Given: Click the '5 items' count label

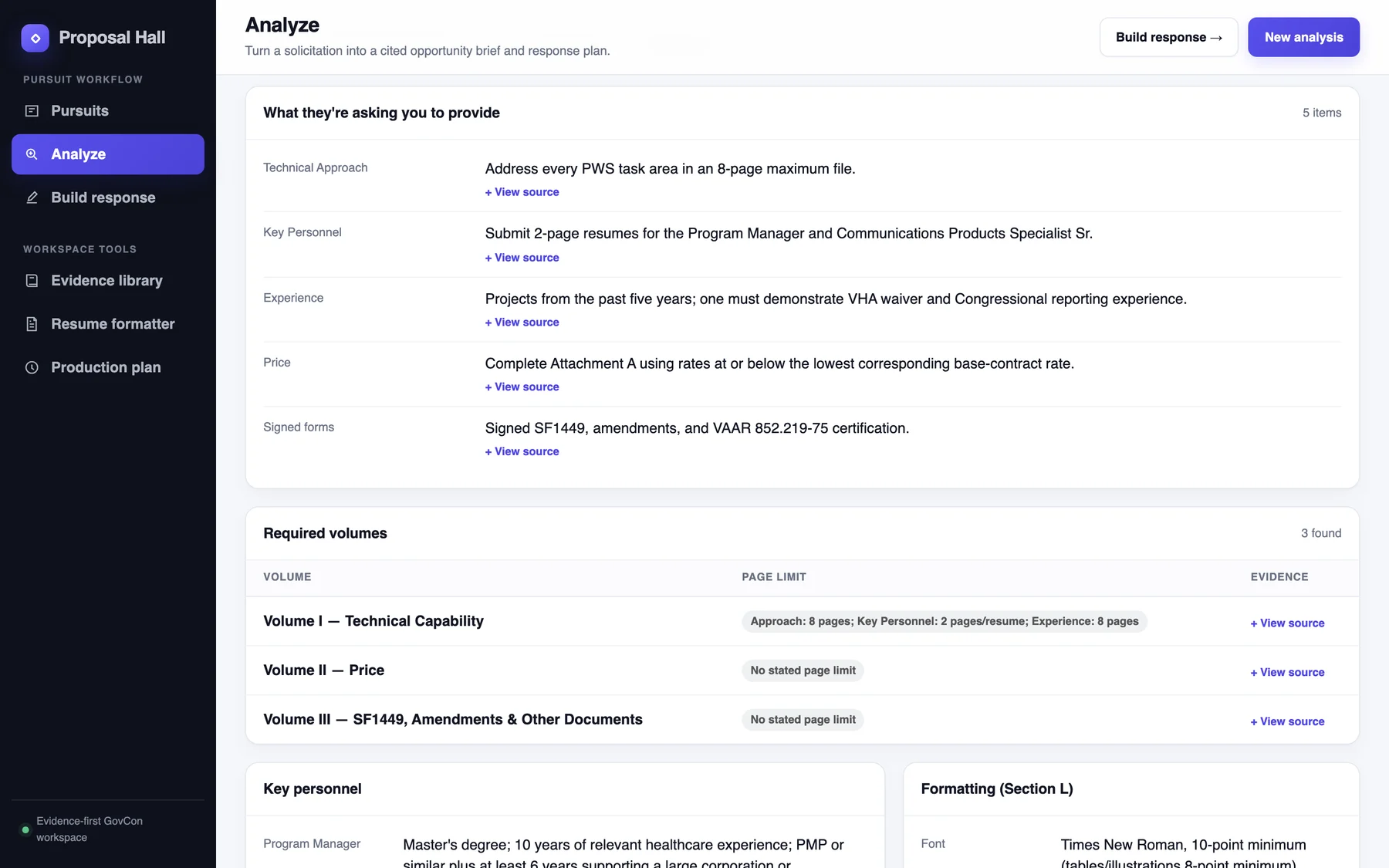Looking at the screenshot, I should point(1322,113).
